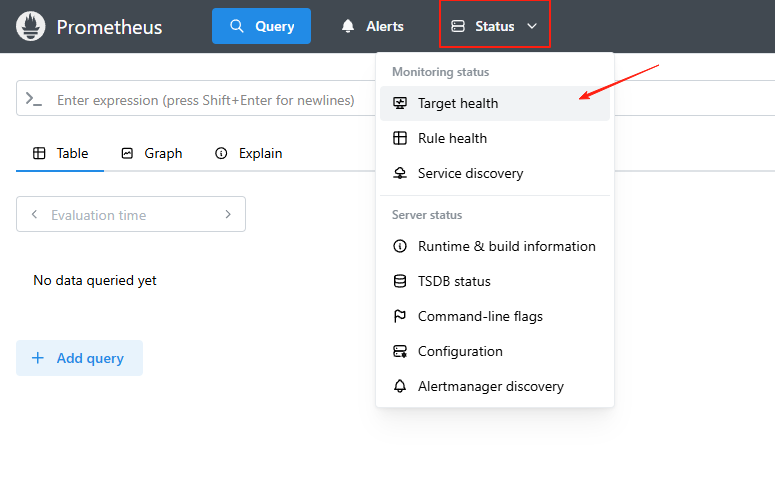Click the magnifier icon in Query button

pyautogui.click(x=237, y=26)
